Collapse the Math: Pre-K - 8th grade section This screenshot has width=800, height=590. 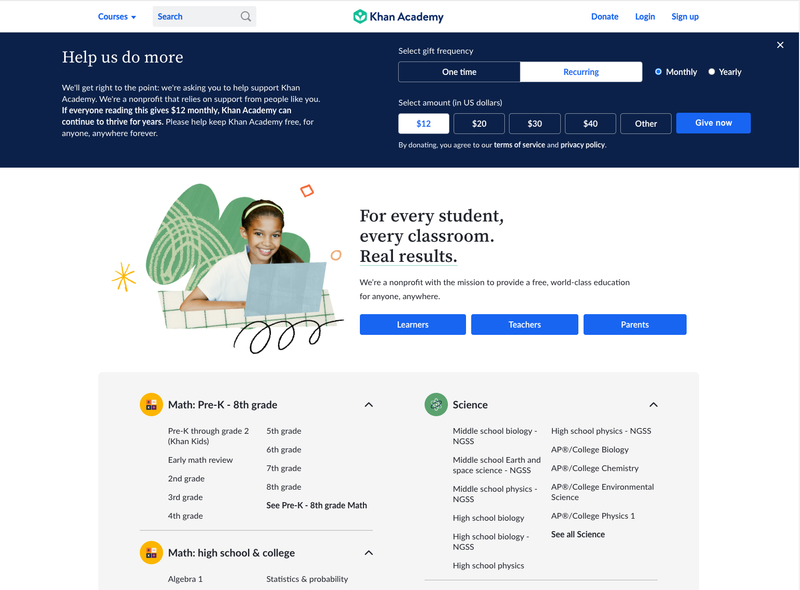point(369,405)
